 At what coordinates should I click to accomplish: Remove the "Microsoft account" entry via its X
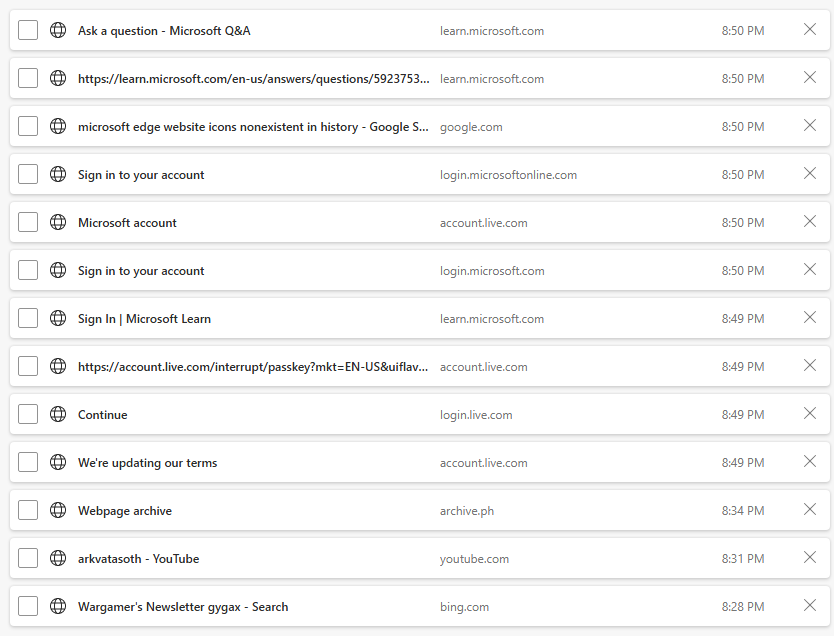[x=810, y=221]
